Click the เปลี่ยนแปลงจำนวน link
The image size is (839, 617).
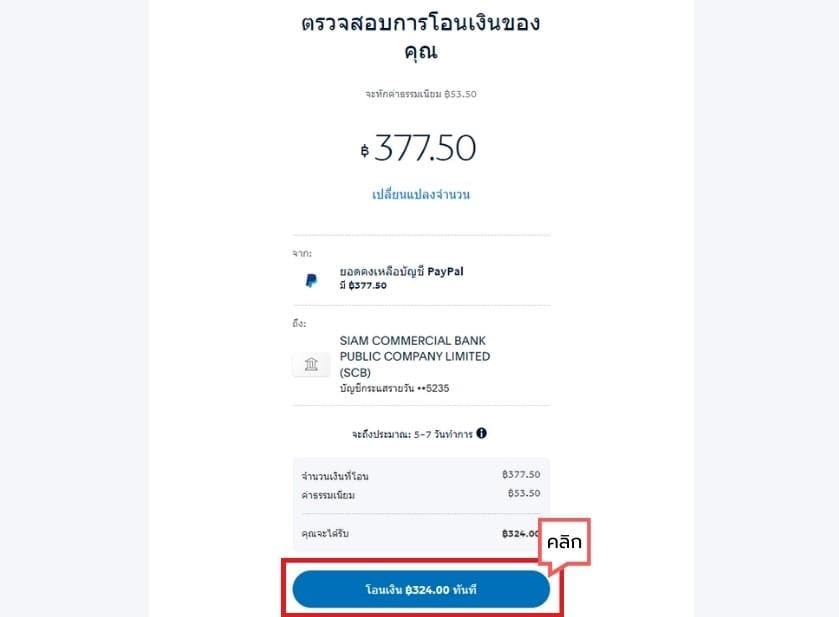(421, 194)
